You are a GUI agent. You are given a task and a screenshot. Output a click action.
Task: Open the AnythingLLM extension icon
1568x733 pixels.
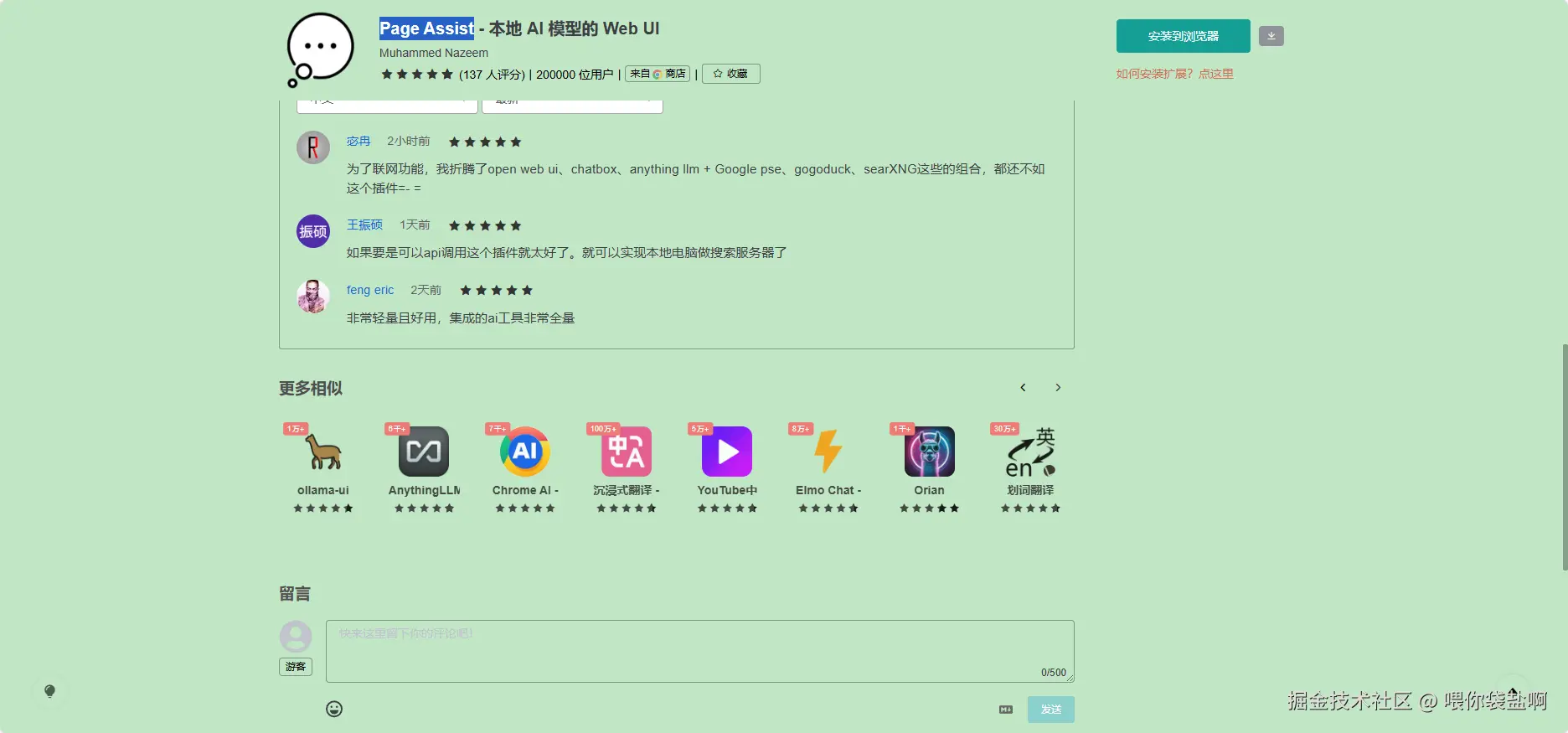424,452
